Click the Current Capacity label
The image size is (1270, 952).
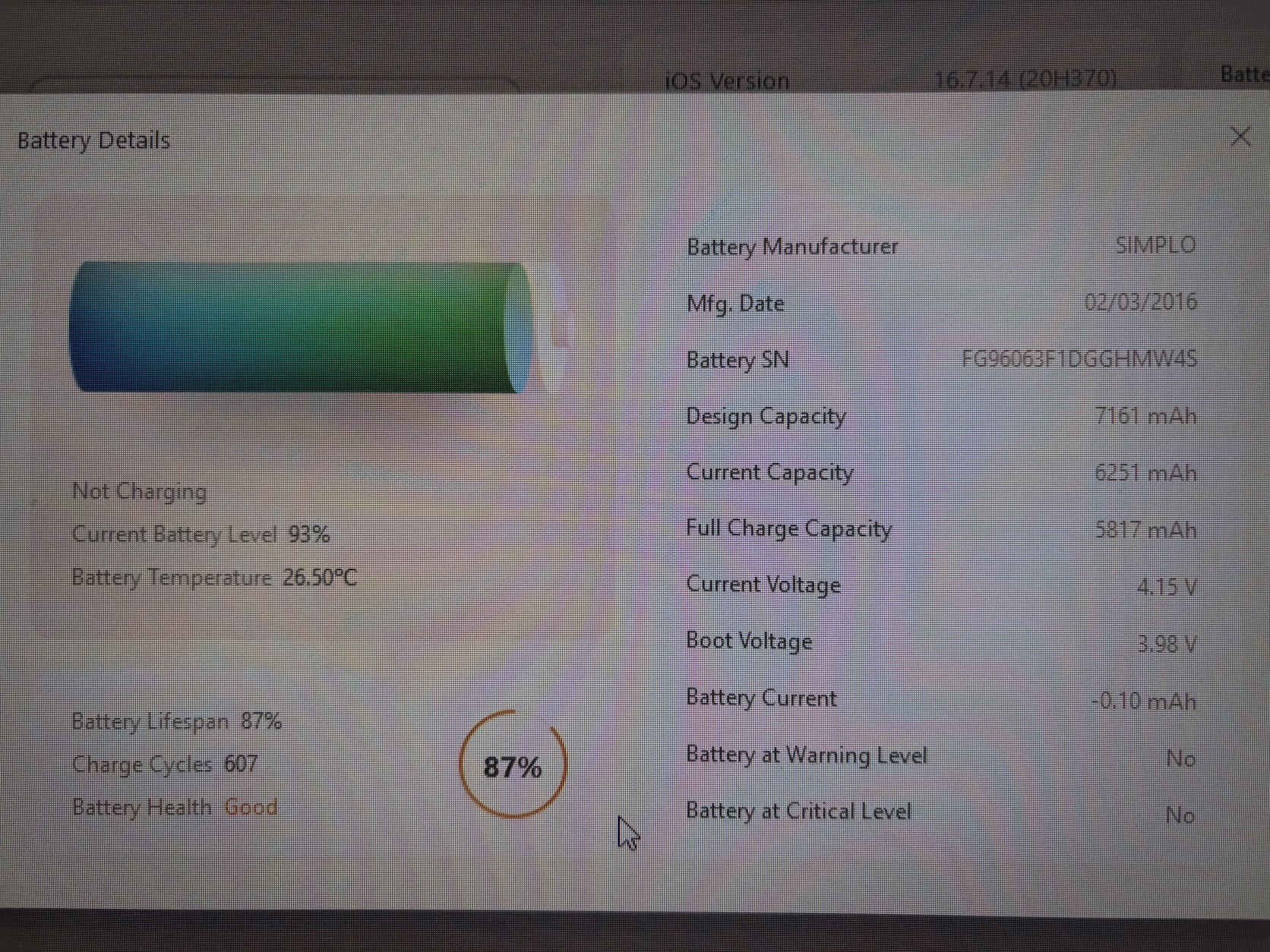click(769, 473)
